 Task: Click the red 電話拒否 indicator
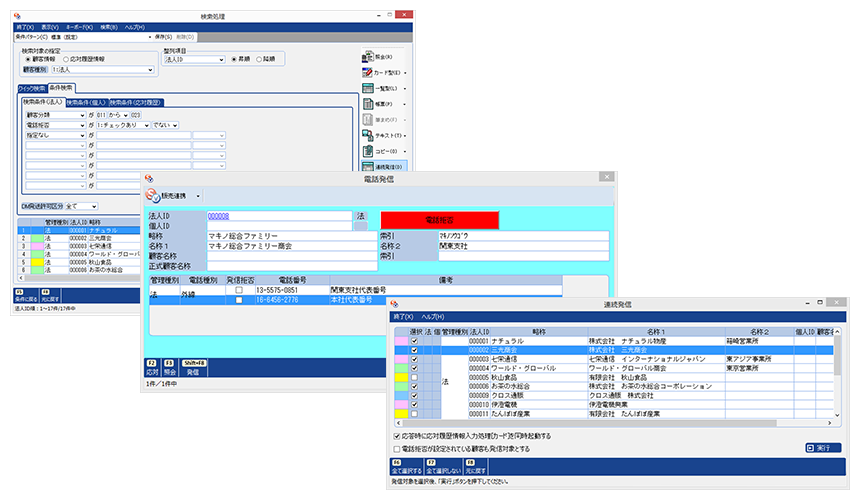coord(439,219)
